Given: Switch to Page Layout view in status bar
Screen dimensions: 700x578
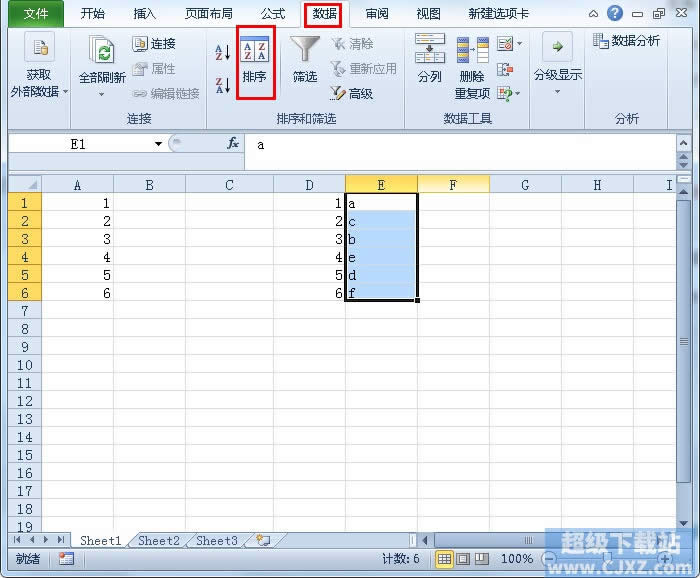Looking at the screenshot, I should 464,559.
